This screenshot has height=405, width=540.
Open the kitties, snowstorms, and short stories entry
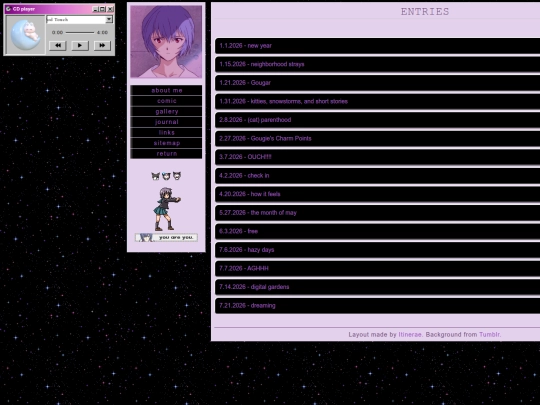coord(377,102)
